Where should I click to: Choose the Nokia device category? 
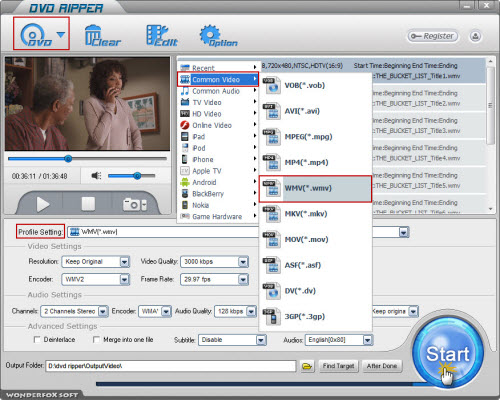[218, 205]
